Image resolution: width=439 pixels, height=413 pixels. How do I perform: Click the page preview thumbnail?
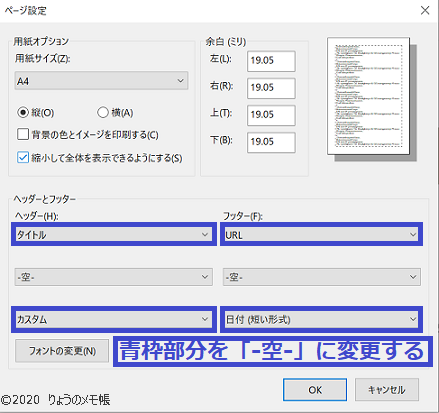click(x=369, y=96)
